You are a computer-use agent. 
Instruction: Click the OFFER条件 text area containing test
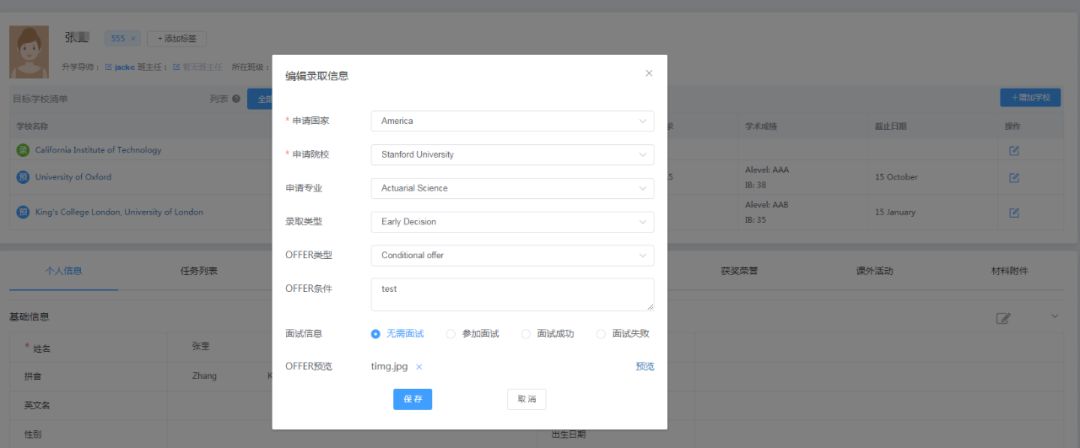(x=512, y=294)
